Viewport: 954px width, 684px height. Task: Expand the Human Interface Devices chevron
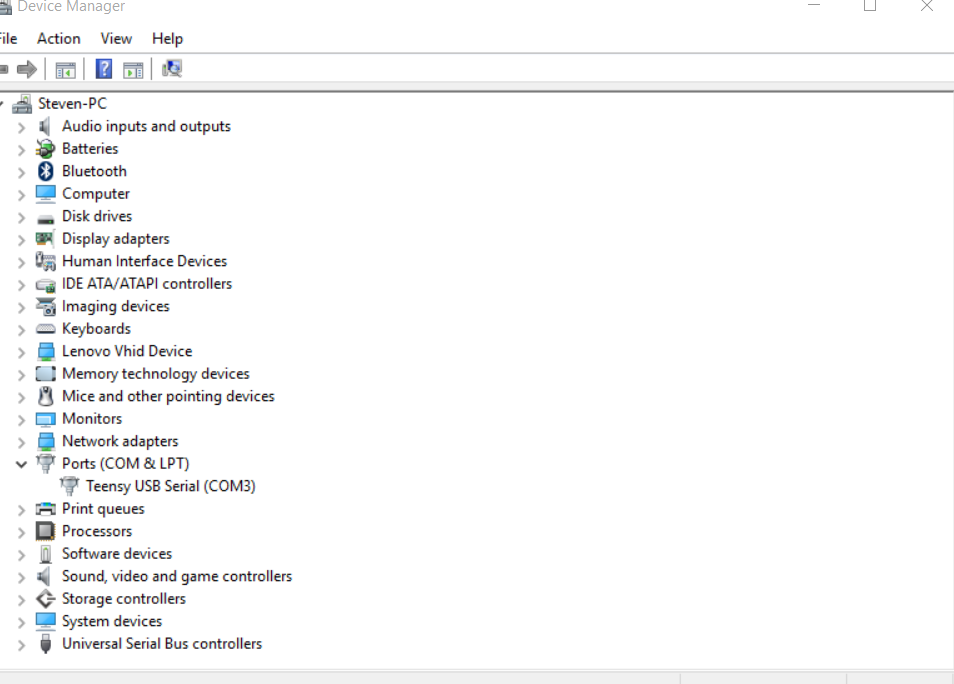tap(21, 262)
